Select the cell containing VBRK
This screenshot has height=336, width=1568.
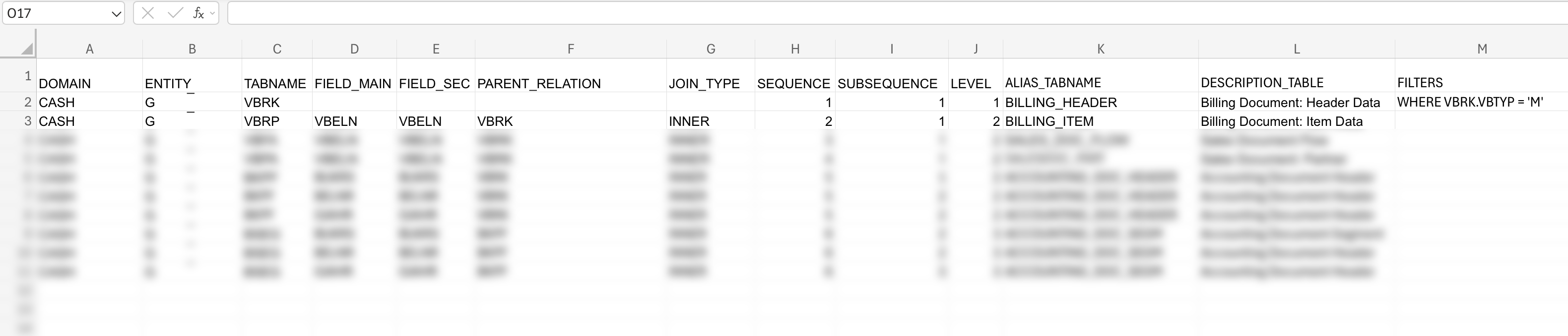click(276, 102)
